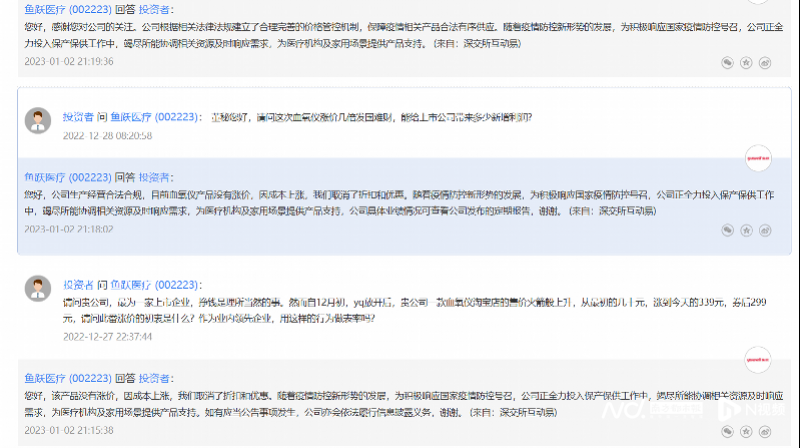
Task: Click reply text beginning 您好，公司生产经营合法合规
Action: [399, 203]
